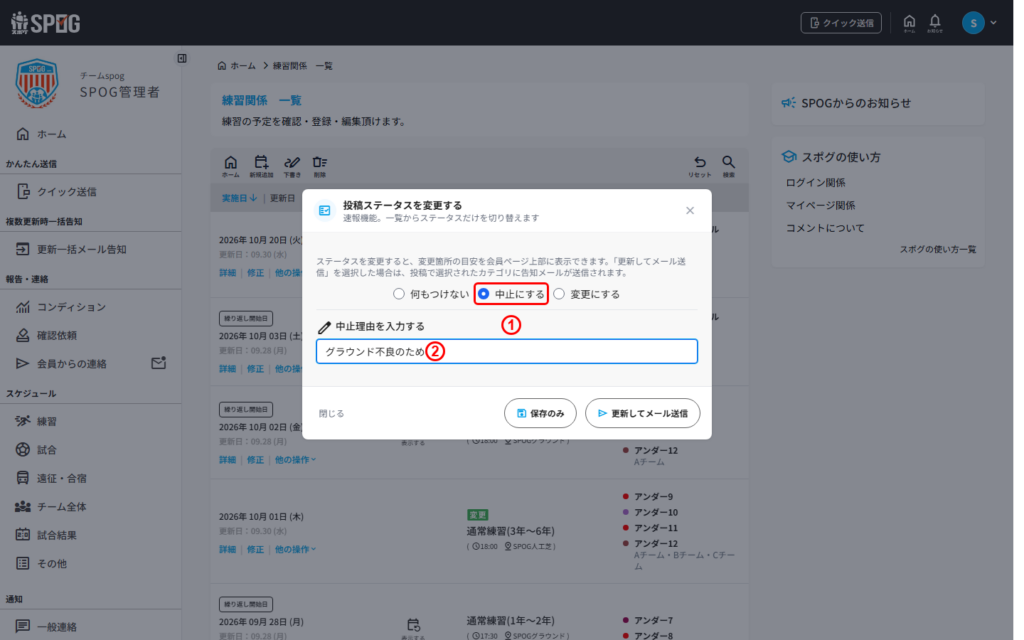Open ログイン関係 help link
Viewport: 1024px width, 640px height.
(x=816, y=183)
